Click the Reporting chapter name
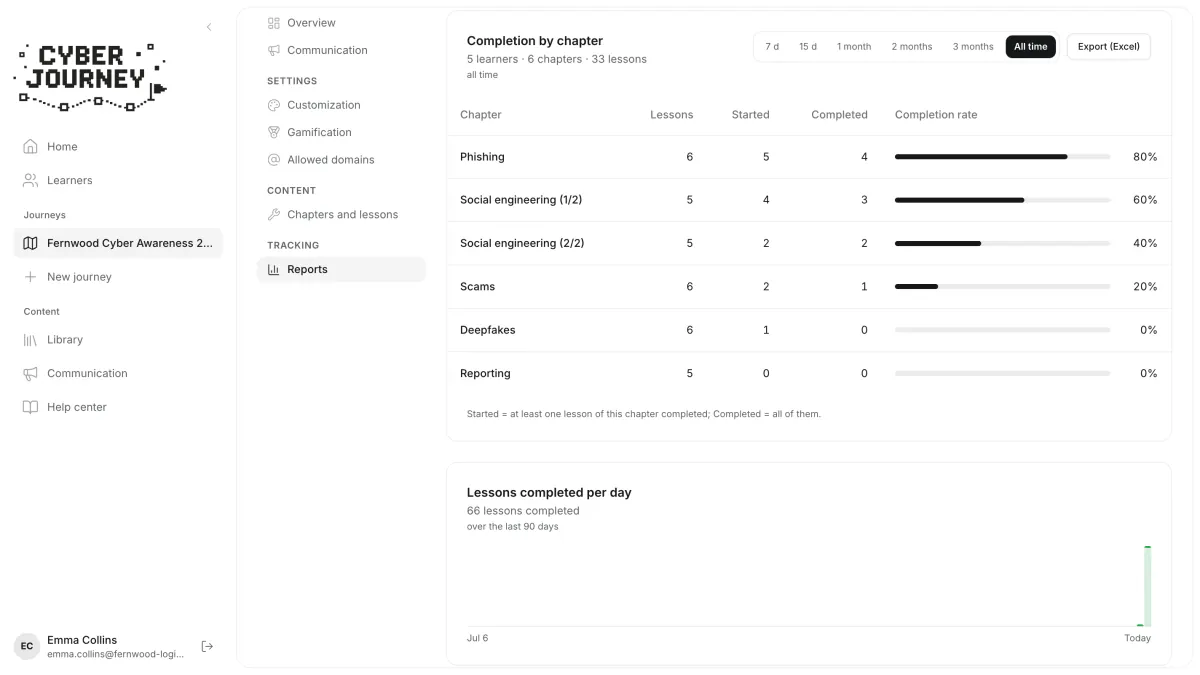This screenshot has width=1200, height=675. [x=485, y=374]
